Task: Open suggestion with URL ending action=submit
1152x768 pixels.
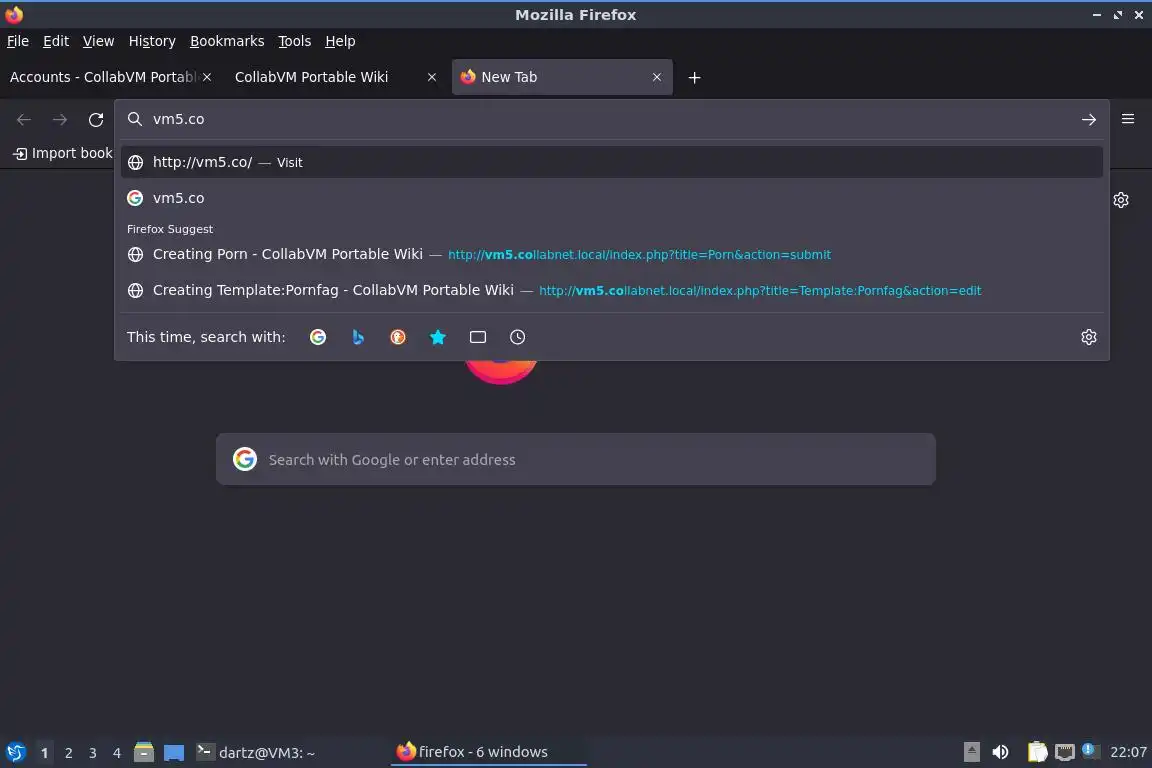Action: [611, 254]
